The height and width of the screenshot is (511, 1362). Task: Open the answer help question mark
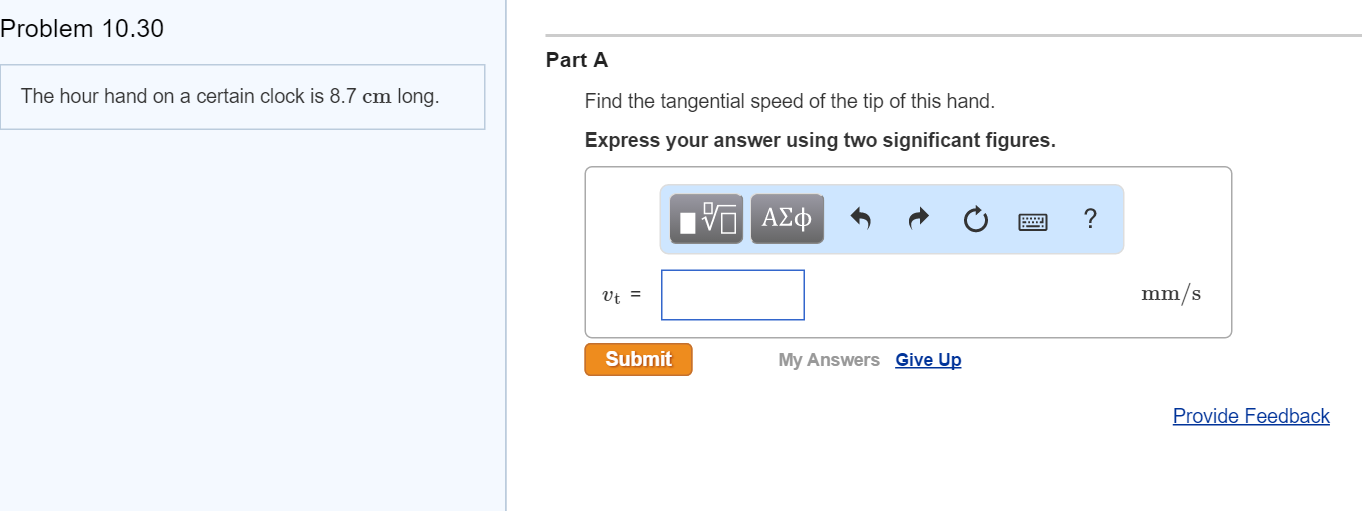pyautogui.click(x=1090, y=218)
